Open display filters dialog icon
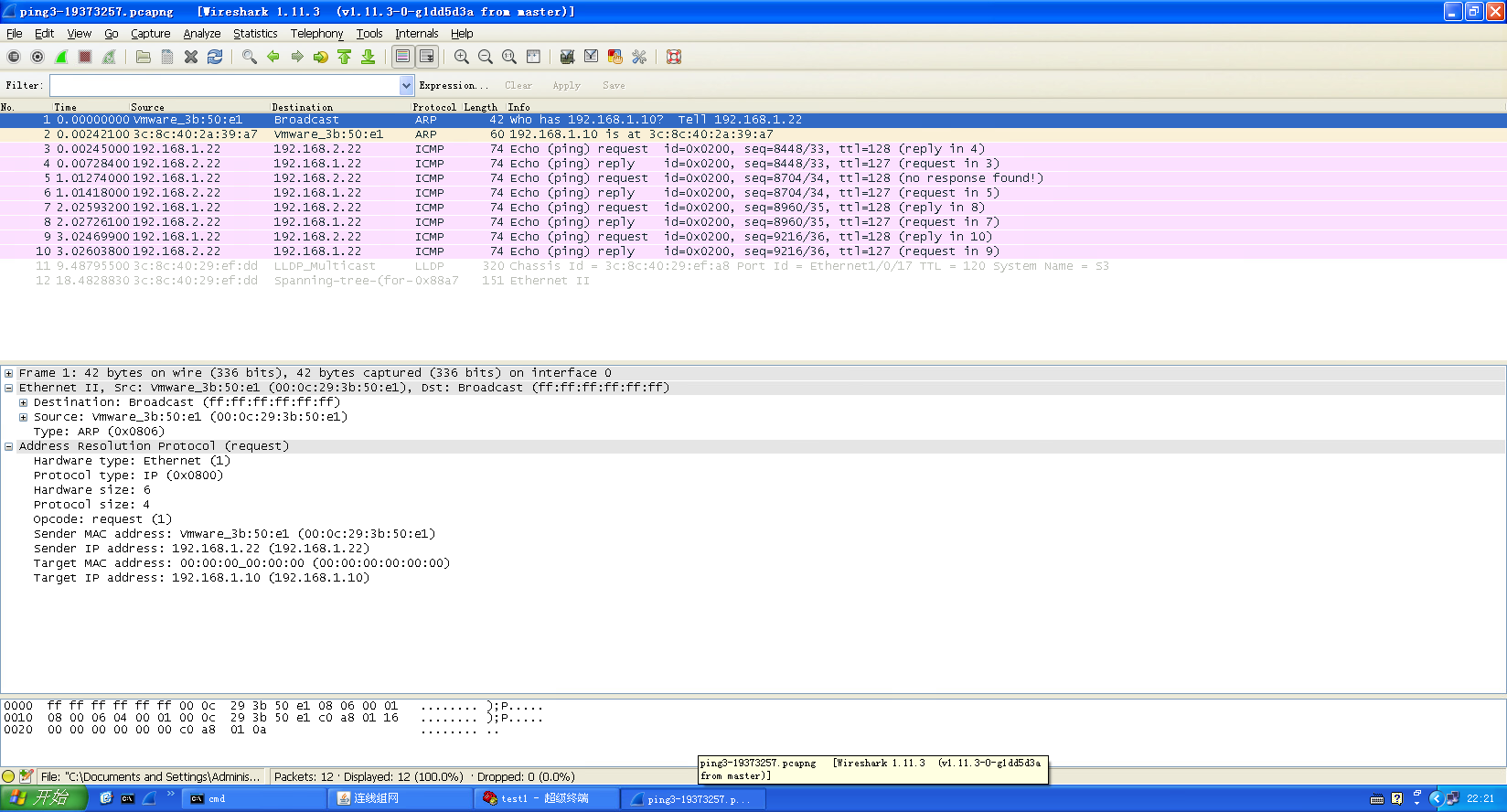The image size is (1507, 812). click(x=591, y=57)
